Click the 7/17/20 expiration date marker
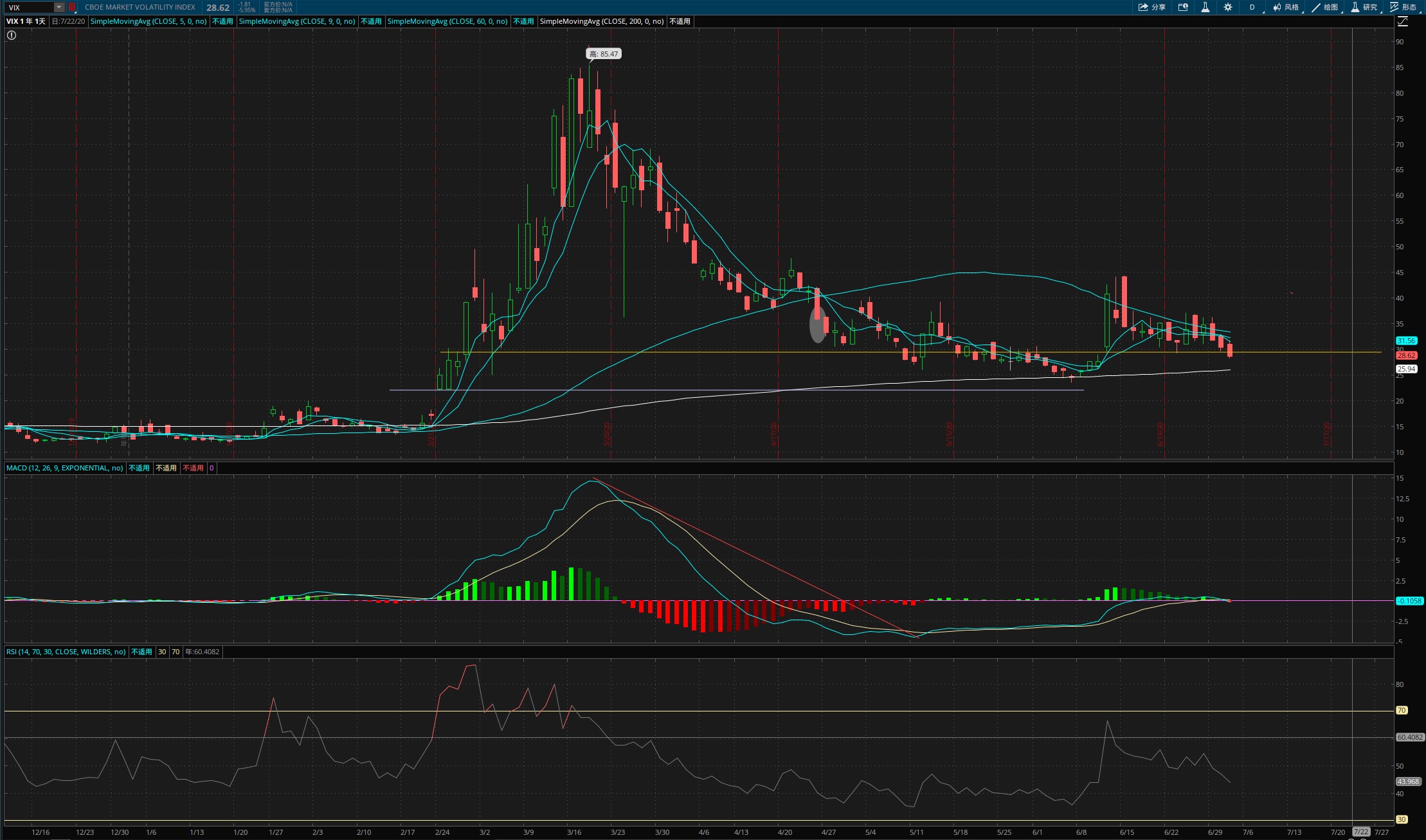Viewport: 1426px width, 840px height. coord(1327,434)
